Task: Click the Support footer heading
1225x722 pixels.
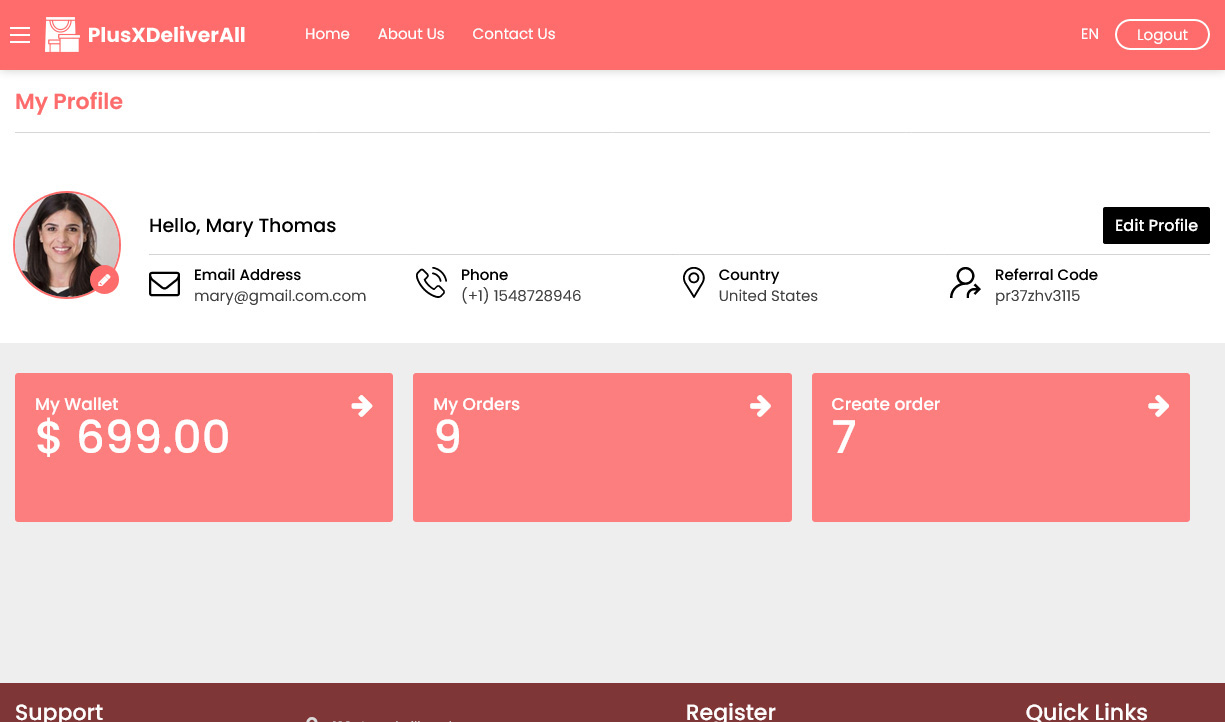Action: [59, 711]
